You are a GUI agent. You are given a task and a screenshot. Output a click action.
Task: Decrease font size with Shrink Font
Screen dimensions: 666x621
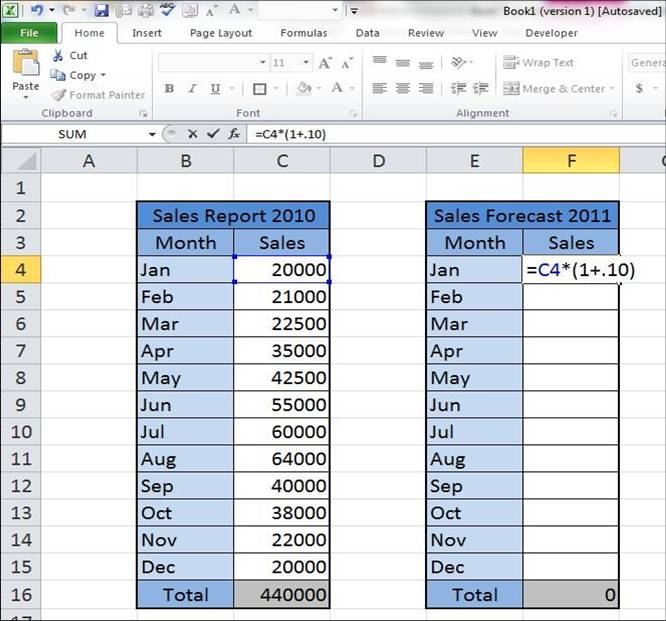click(x=347, y=63)
